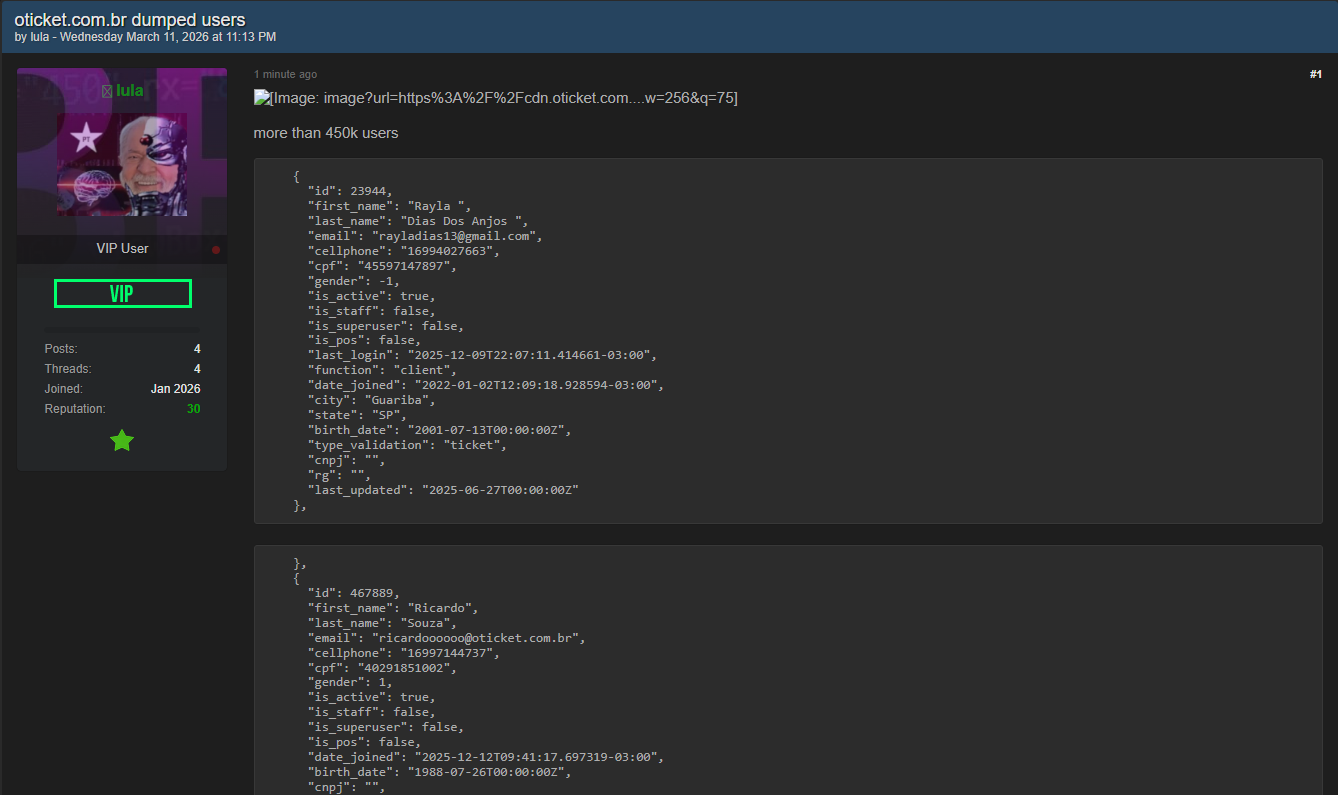
Task: Click the Posts count value
Action: (197, 349)
